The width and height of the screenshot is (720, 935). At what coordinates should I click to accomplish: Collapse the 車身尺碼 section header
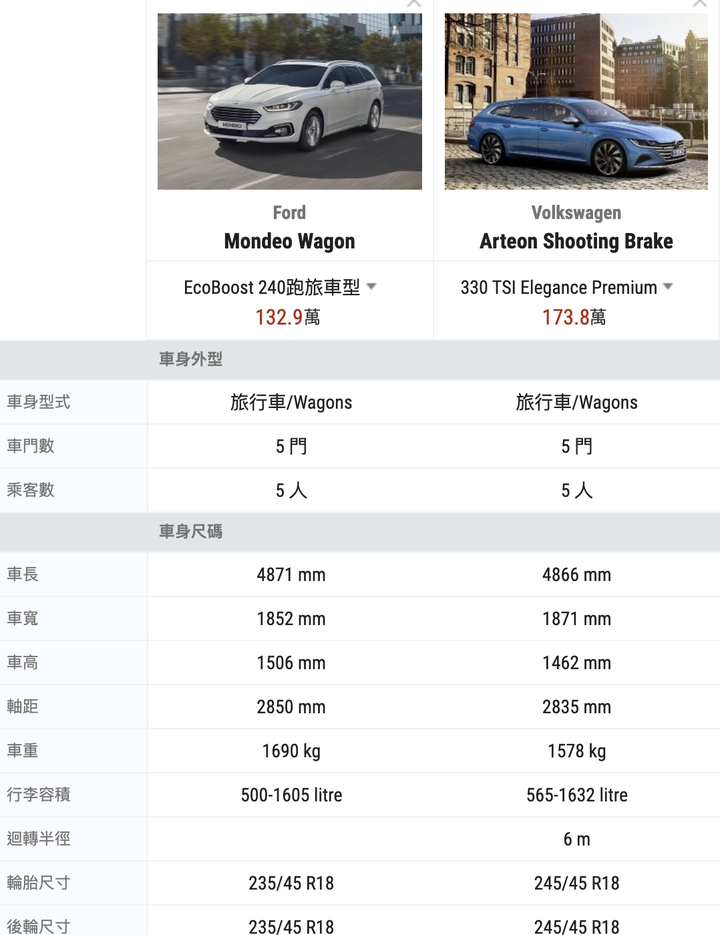(191, 531)
